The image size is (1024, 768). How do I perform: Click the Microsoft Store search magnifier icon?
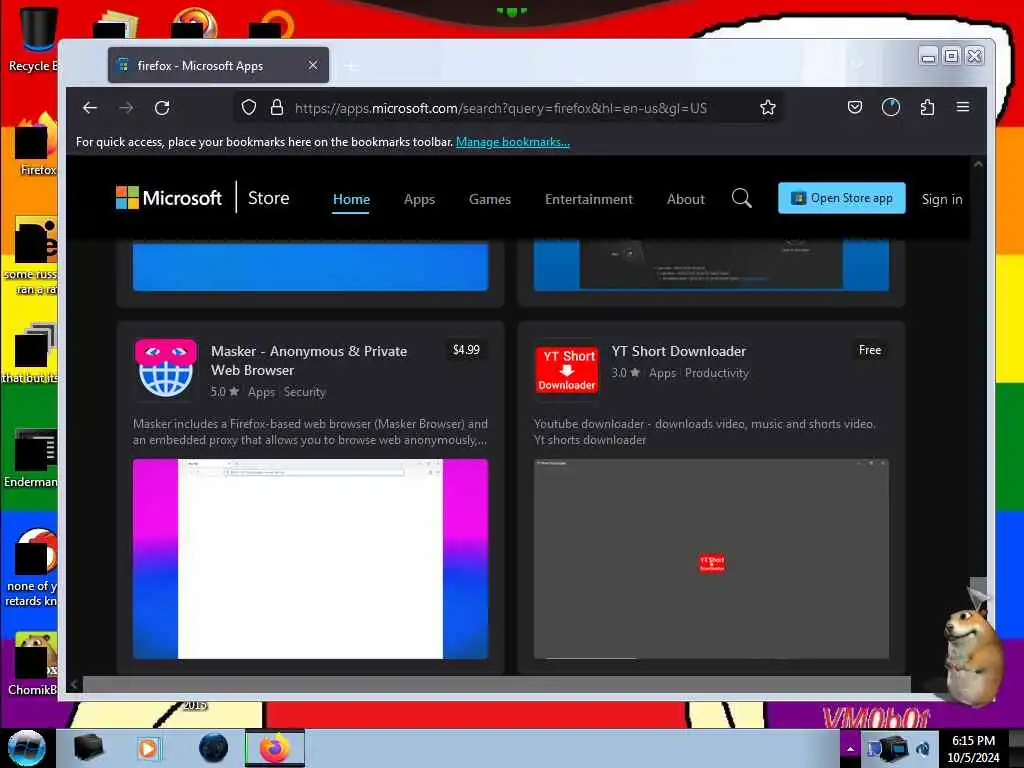741,199
